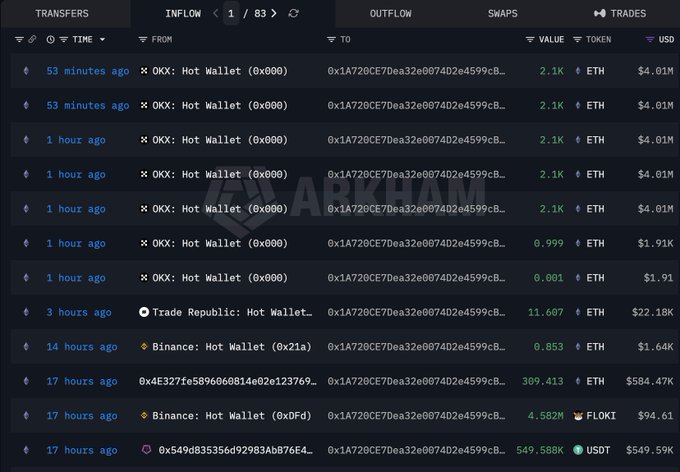680x472 pixels.
Task: Click the link icon in table header
Action: 32,39
